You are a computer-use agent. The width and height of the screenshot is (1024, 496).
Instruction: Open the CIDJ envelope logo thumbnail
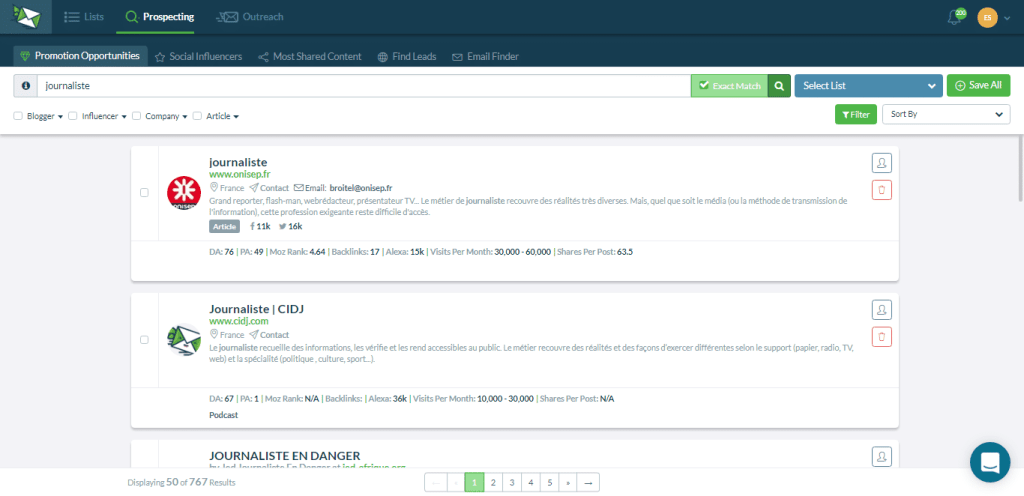click(x=184, y=339)
